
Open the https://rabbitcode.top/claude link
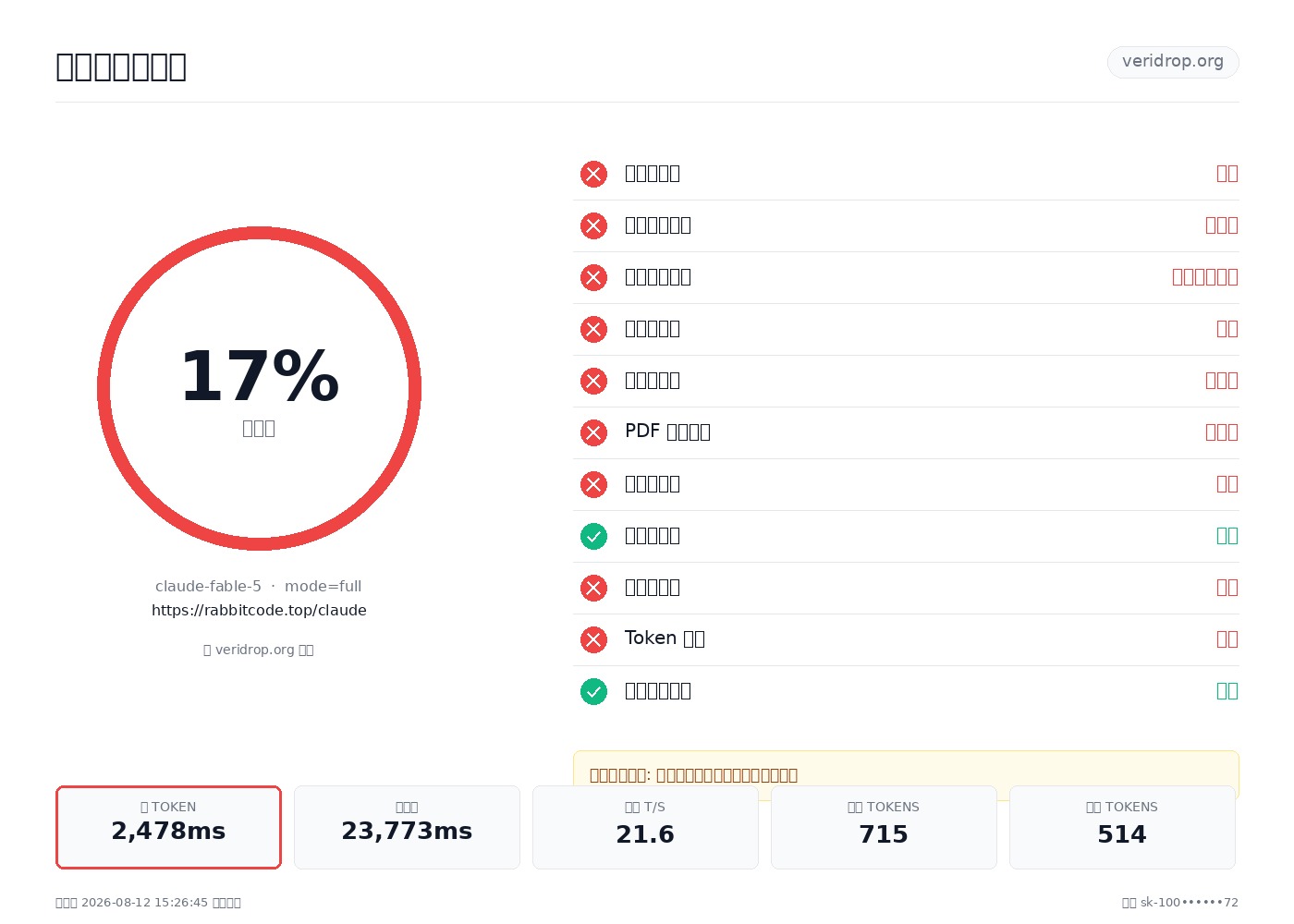click(259, 610)
